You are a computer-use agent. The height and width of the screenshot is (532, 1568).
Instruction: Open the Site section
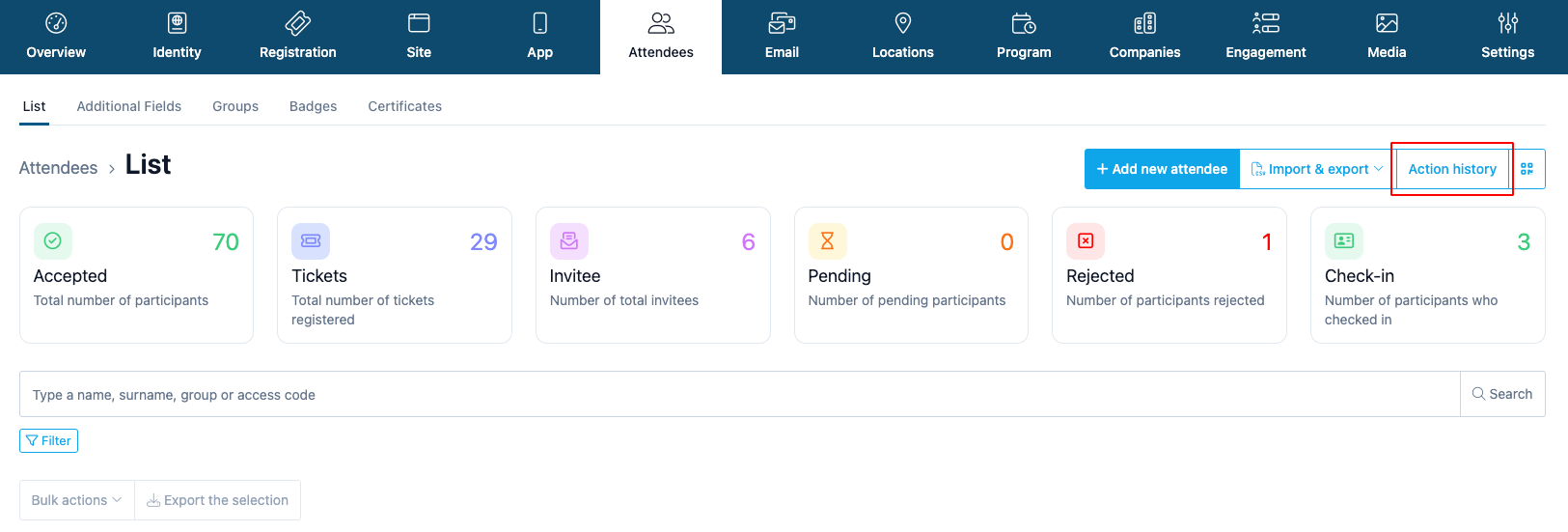pyautogui.click(x=419, y=37)
